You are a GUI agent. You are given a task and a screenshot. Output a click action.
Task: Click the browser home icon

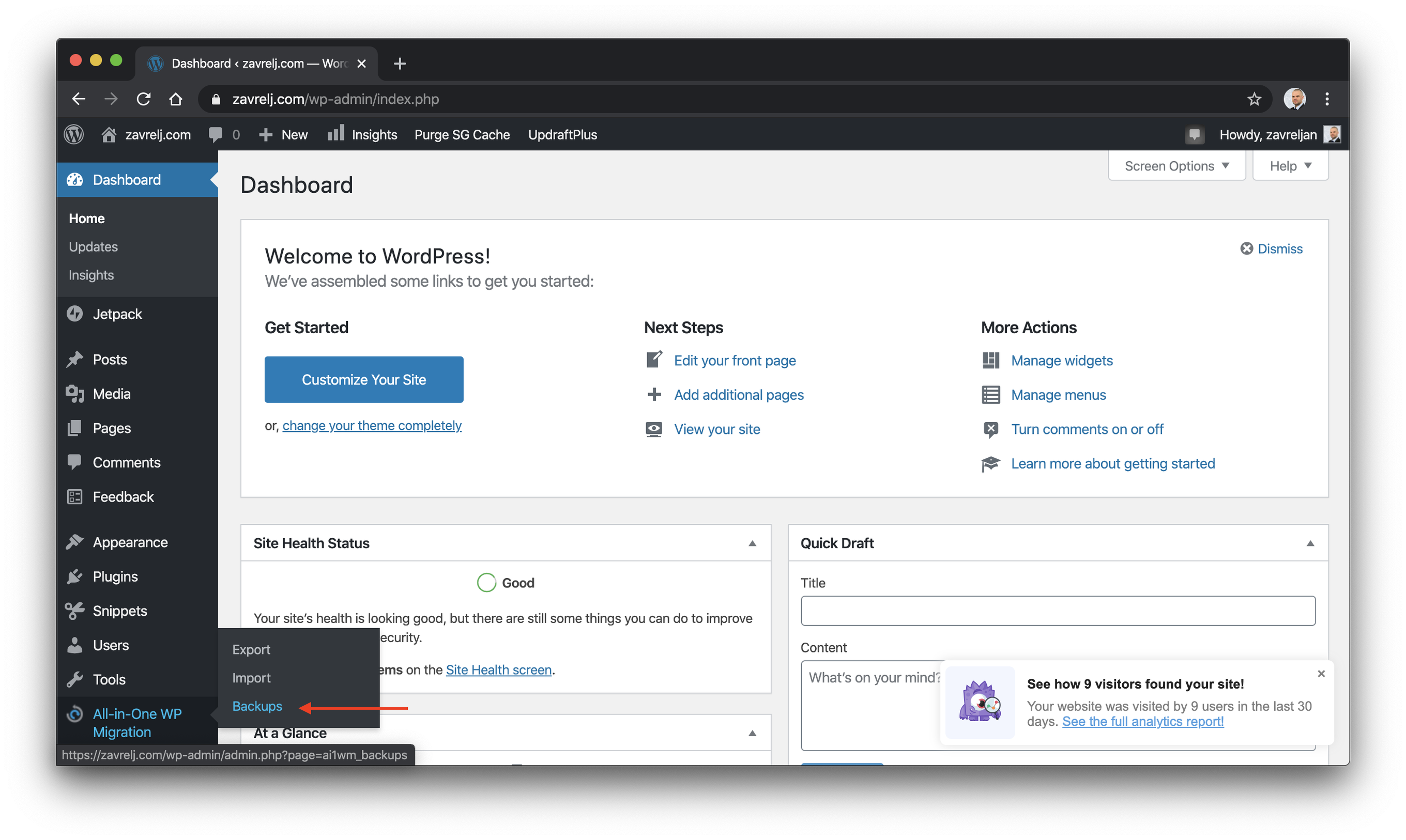pyautogui.click(x=176, y=99)
